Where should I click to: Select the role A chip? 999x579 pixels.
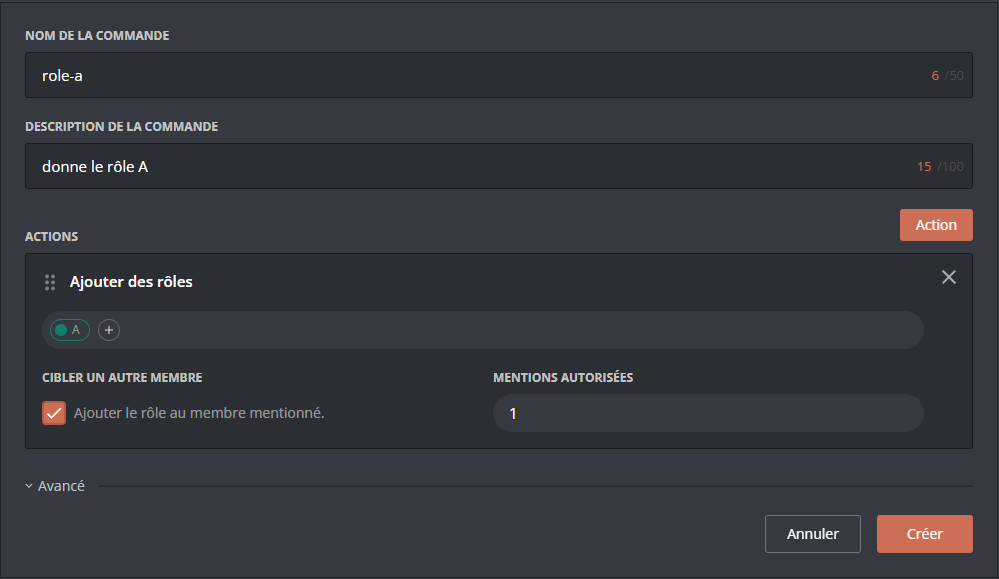71,330
